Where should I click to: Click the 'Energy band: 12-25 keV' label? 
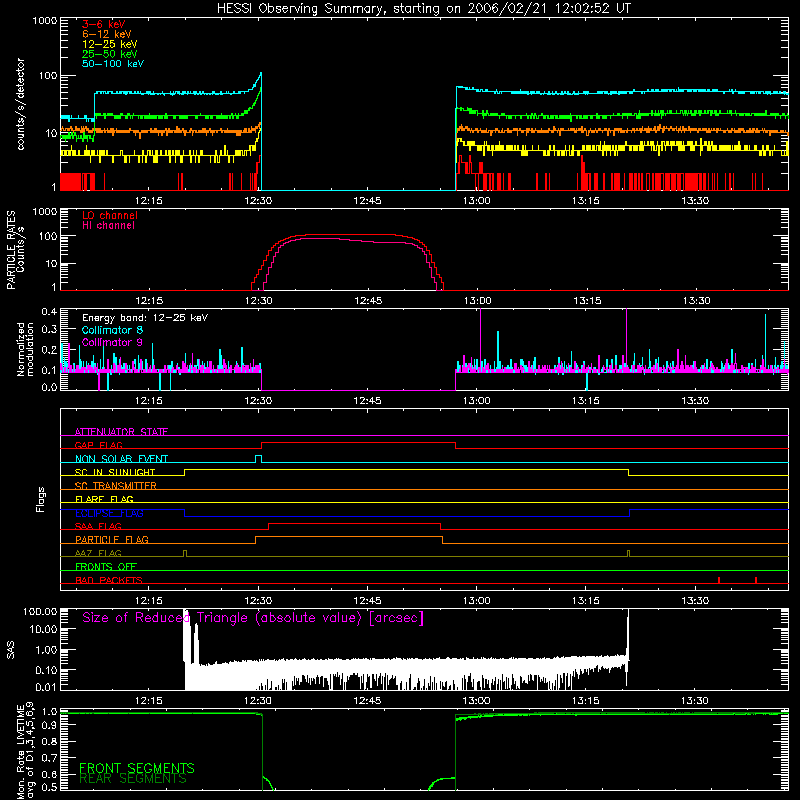(145, 318)
